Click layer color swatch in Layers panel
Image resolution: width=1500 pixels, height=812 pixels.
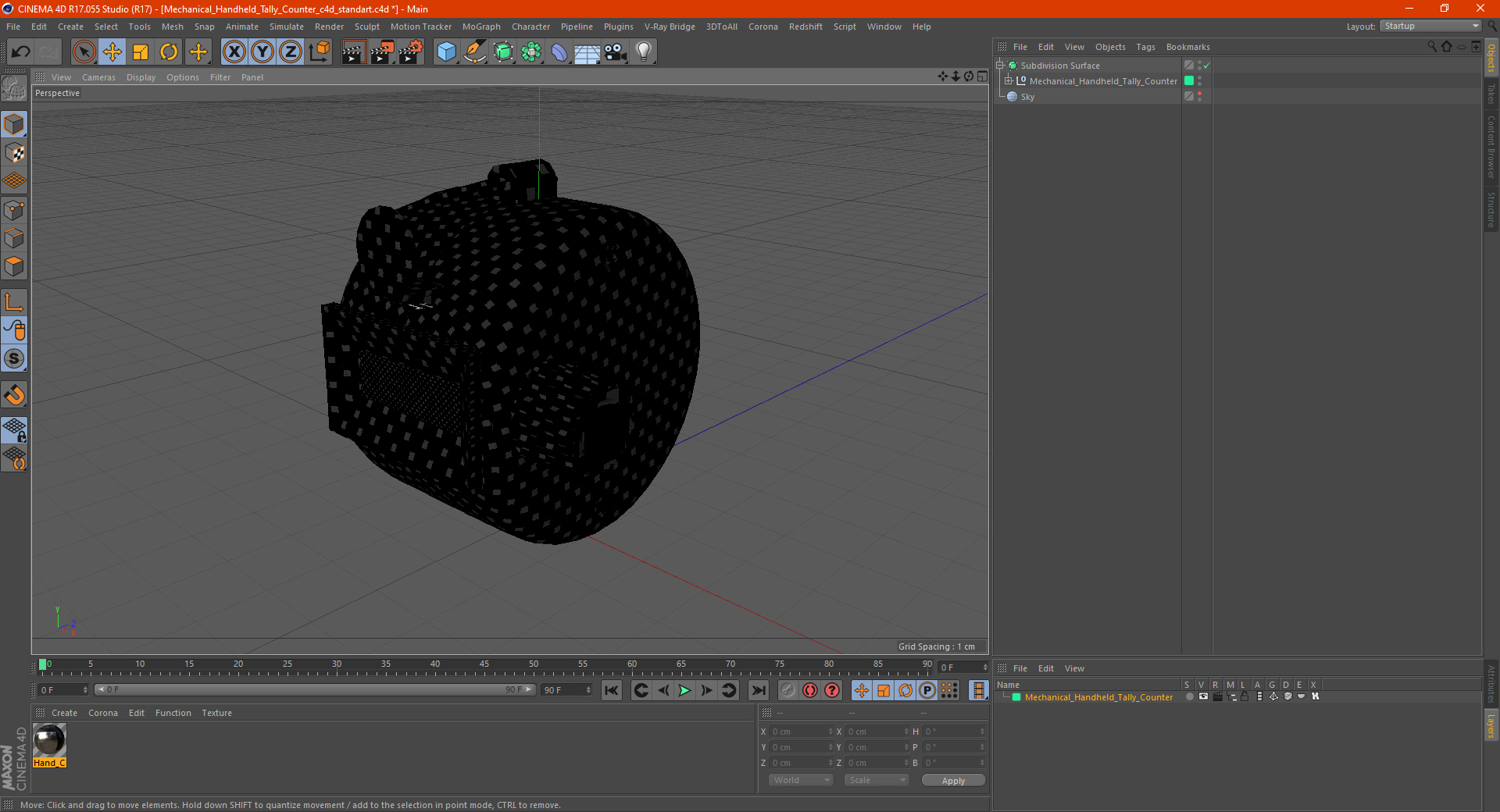(1016, 697)
